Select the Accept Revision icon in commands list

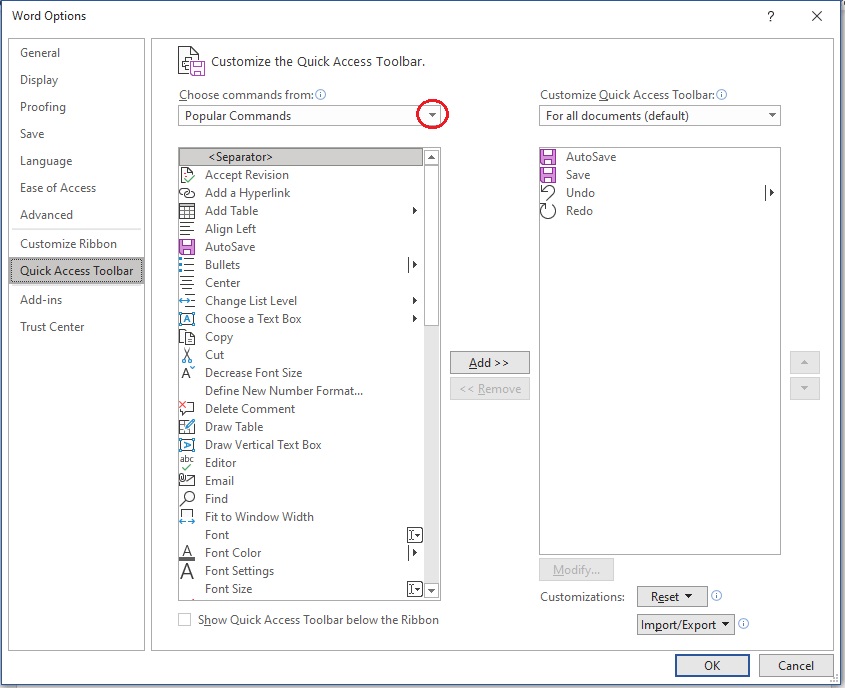(187, 175)
